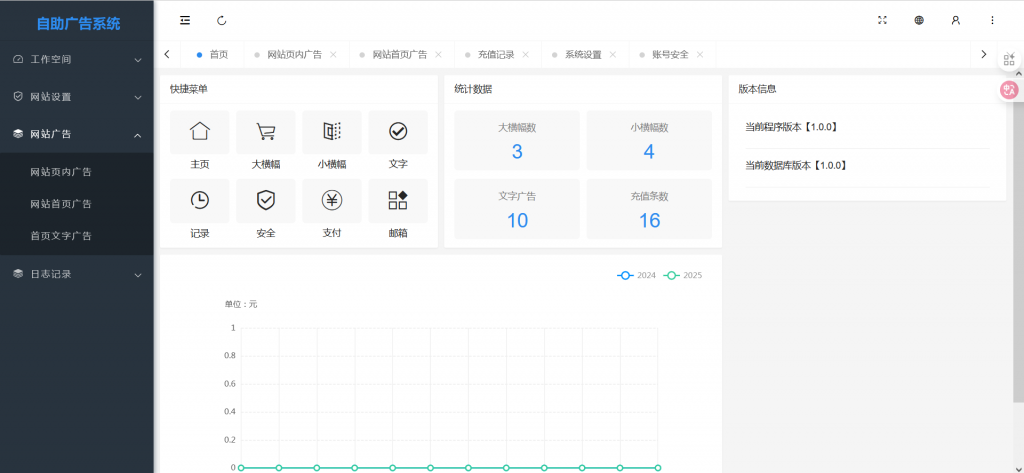Expand the 网站设置 menu chevron
1024x473 pixels.
click(138, 97)
